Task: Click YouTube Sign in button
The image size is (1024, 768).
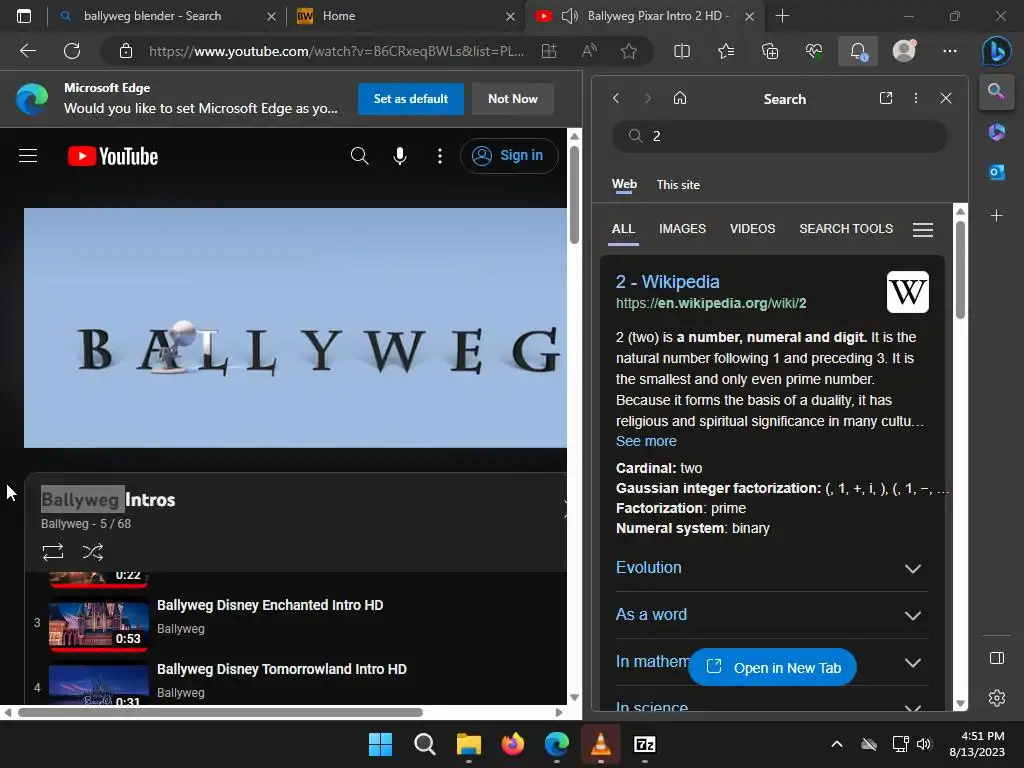Action: point(509,155)
